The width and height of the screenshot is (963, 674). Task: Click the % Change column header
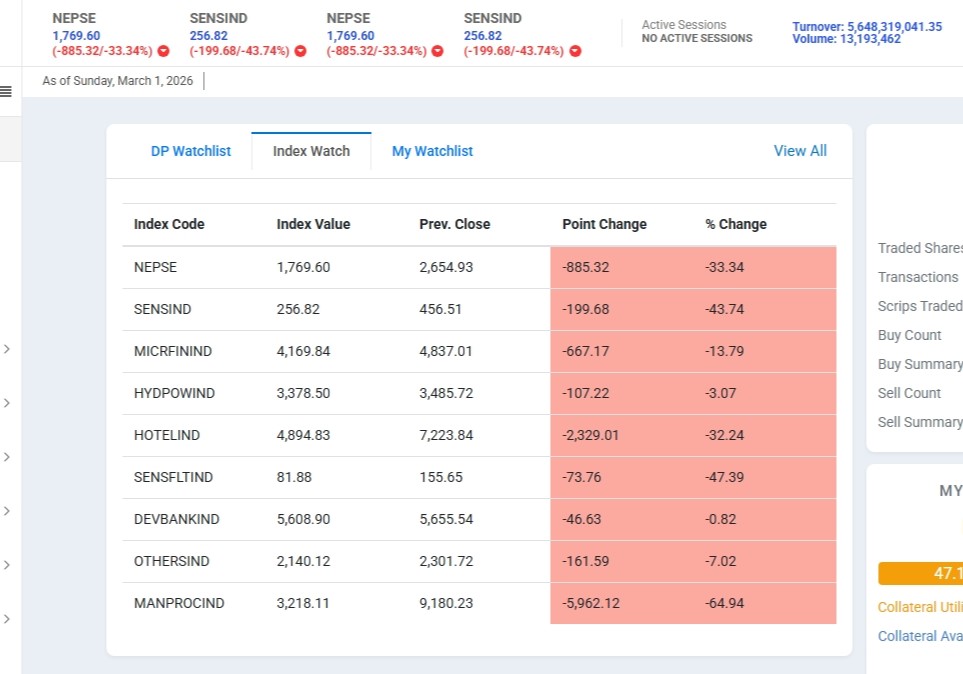pyautogui.click(x=736, y=224)
